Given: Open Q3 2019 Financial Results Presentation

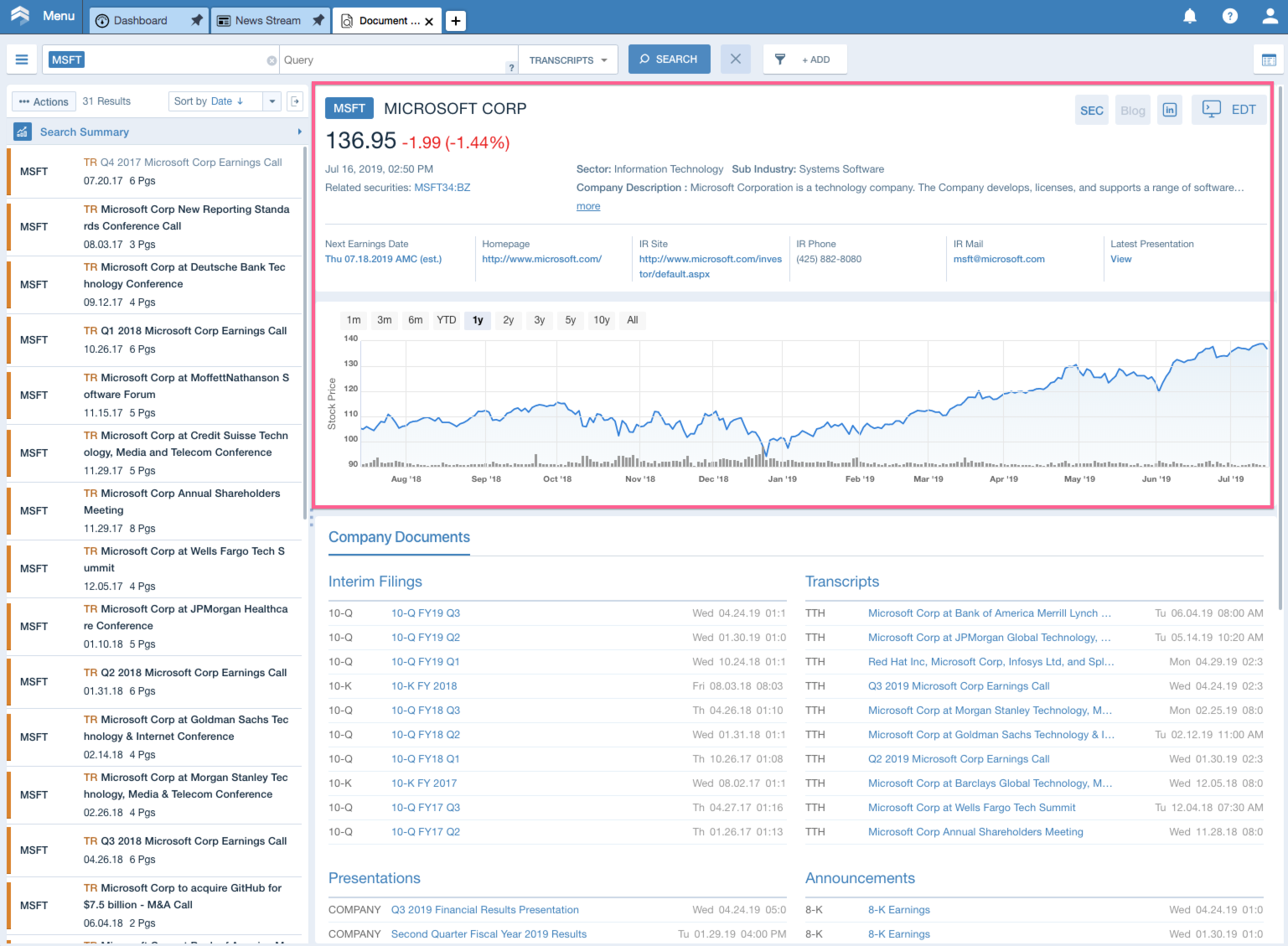Looking at the screenshot, I should [485, 910].
